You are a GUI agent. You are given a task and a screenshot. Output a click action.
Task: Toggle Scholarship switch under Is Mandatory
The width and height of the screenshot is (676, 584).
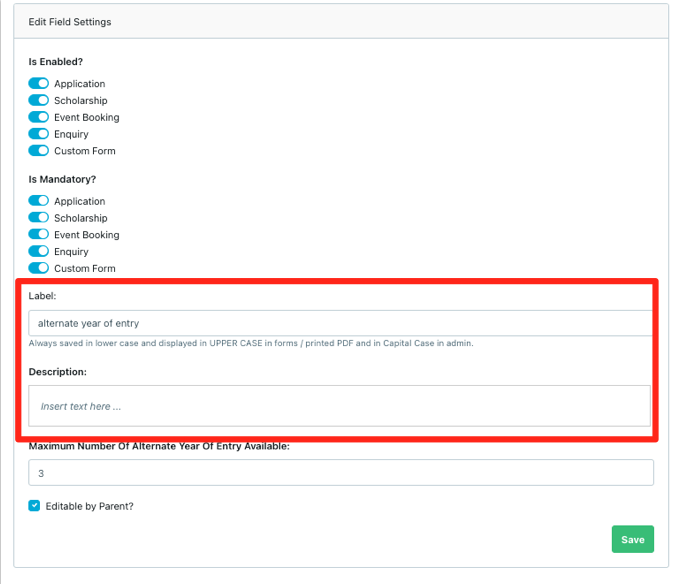point(38,218)
